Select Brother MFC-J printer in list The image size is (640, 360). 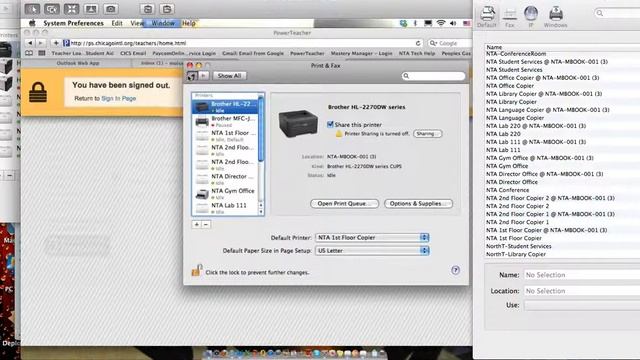coord(226,121)
